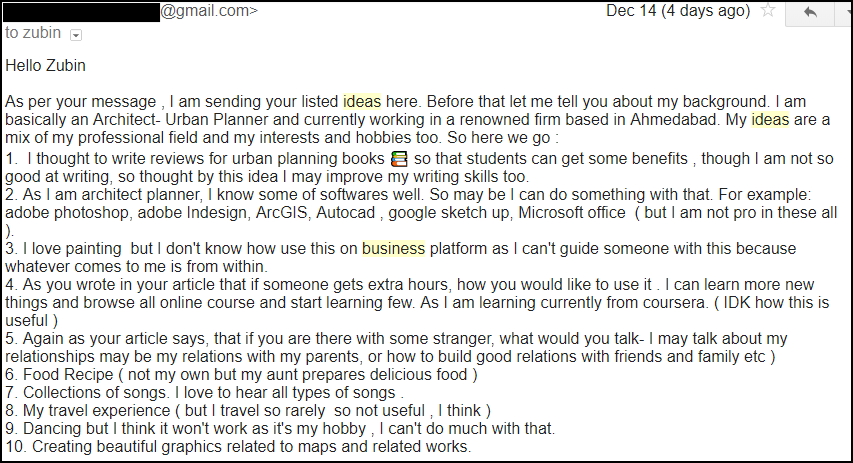Click the 'to zubin' recipient text

(33, 33)
